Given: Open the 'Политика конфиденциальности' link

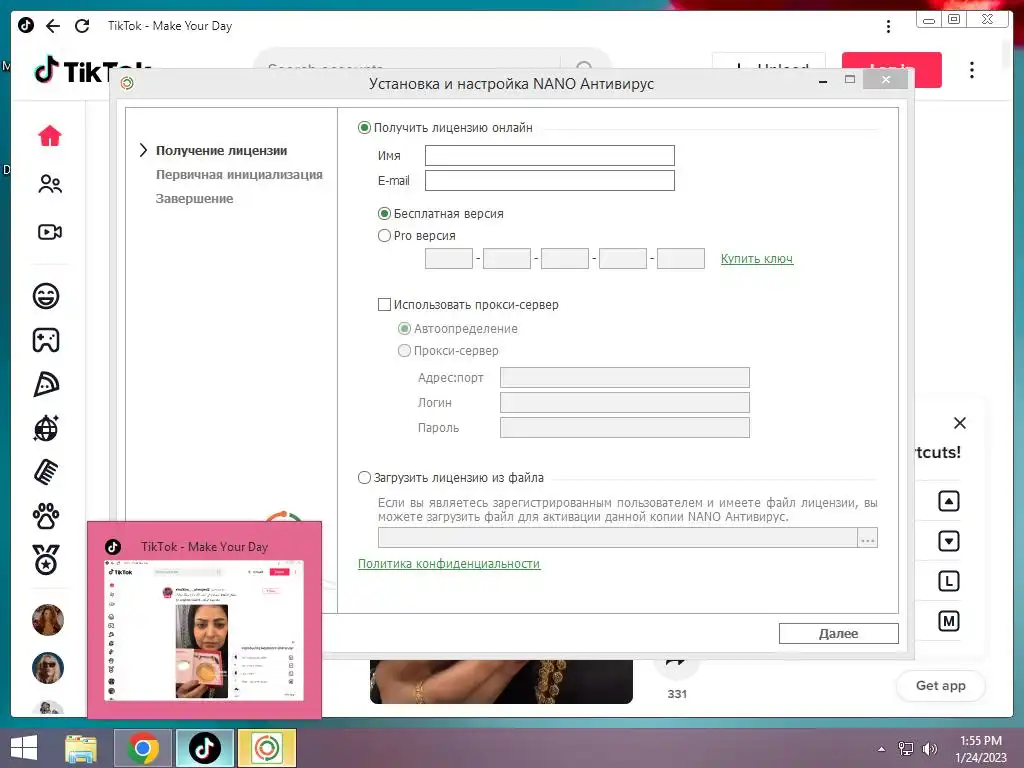Looking at the screenshot, I should pyautogui.click(x=449, y=564).
